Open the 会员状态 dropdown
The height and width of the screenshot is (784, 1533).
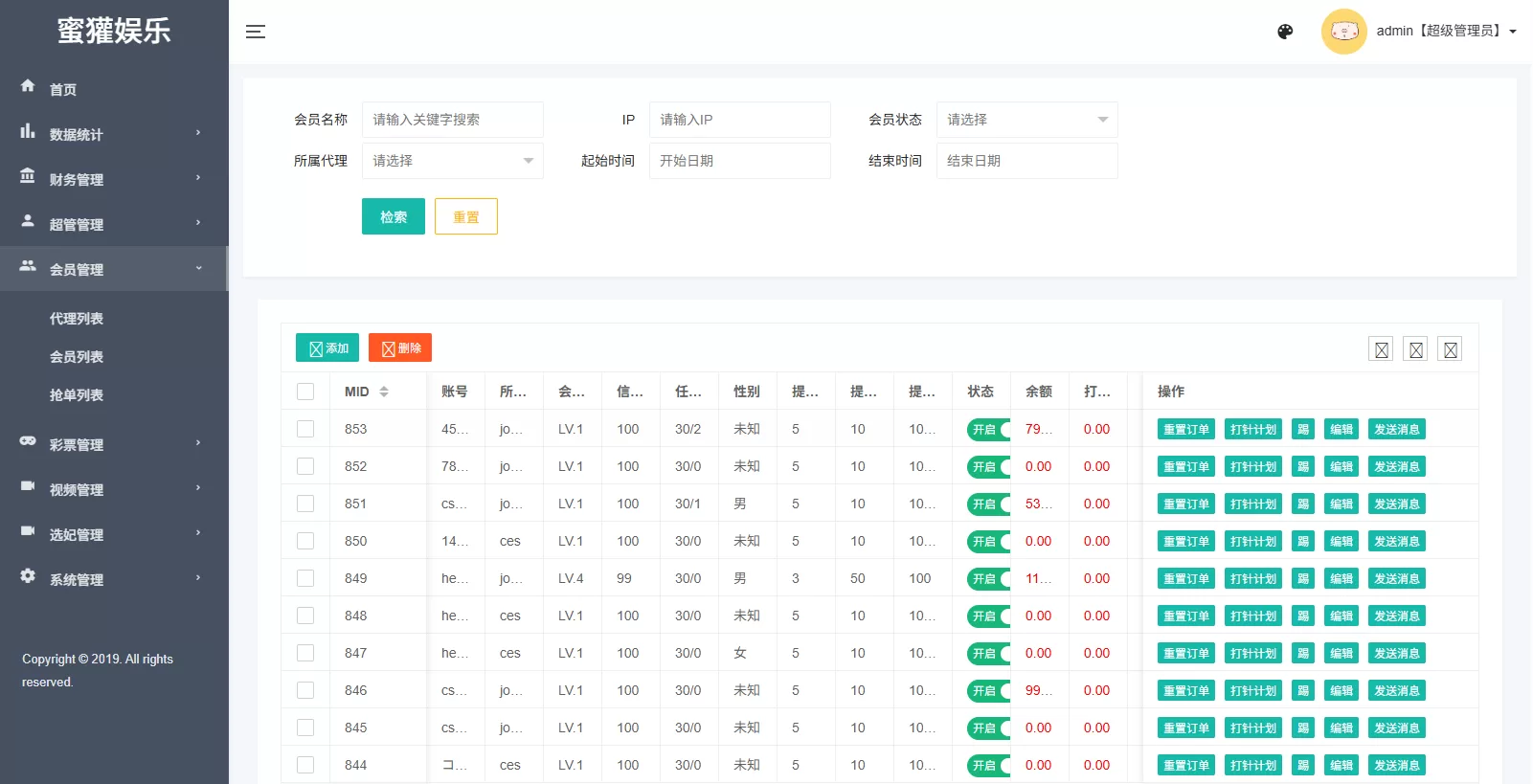[1026, 120]
